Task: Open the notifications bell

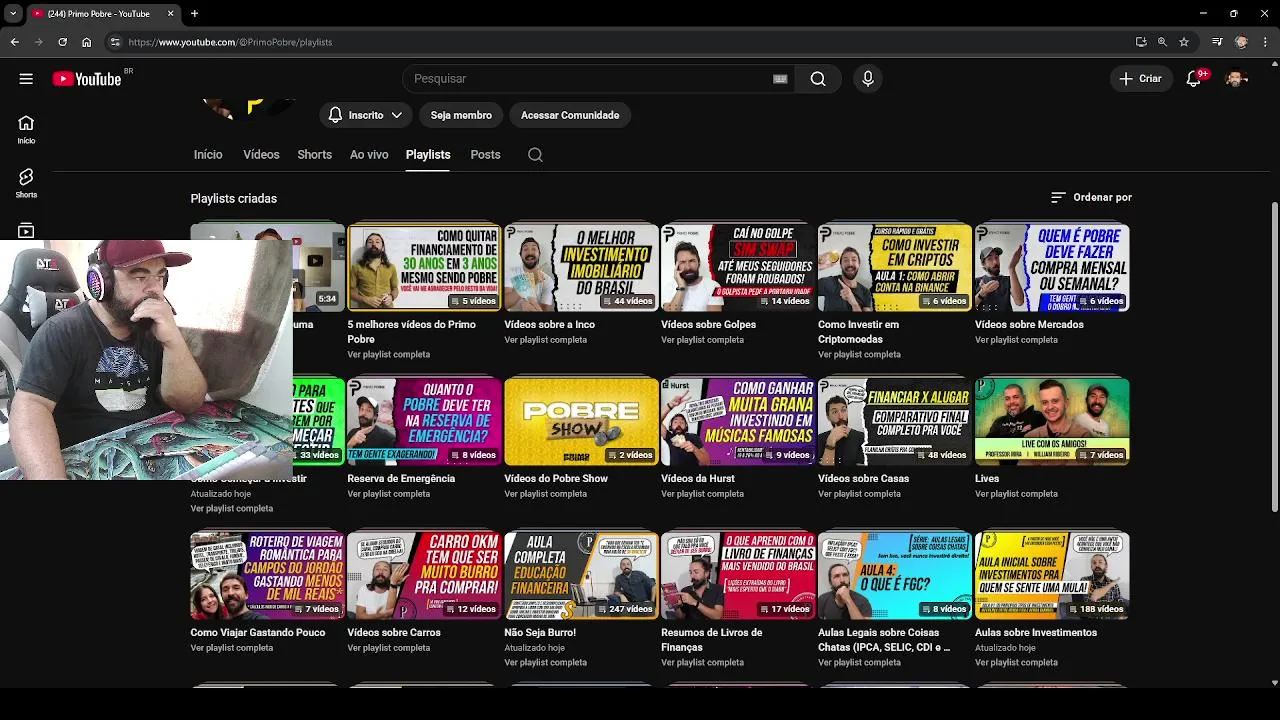Action: coord(1193,79)
